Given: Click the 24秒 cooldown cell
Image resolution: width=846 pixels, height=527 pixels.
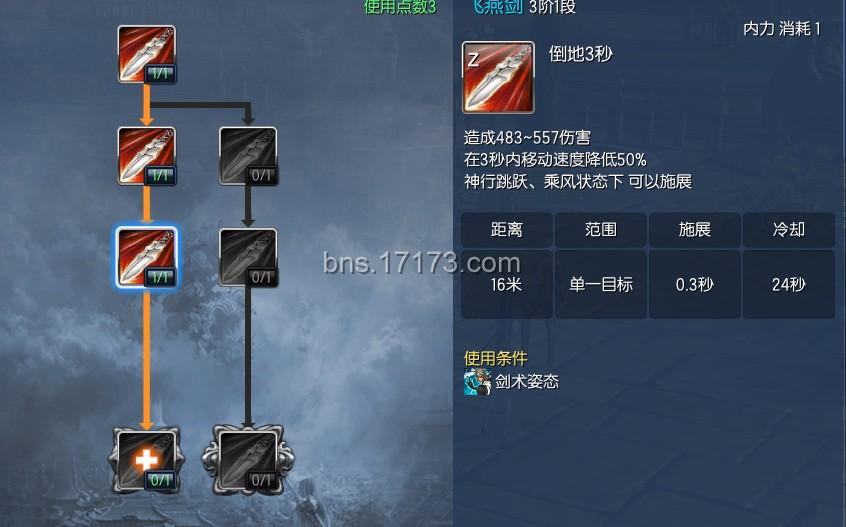Looking at the screenshot, I should click(788, 284).
